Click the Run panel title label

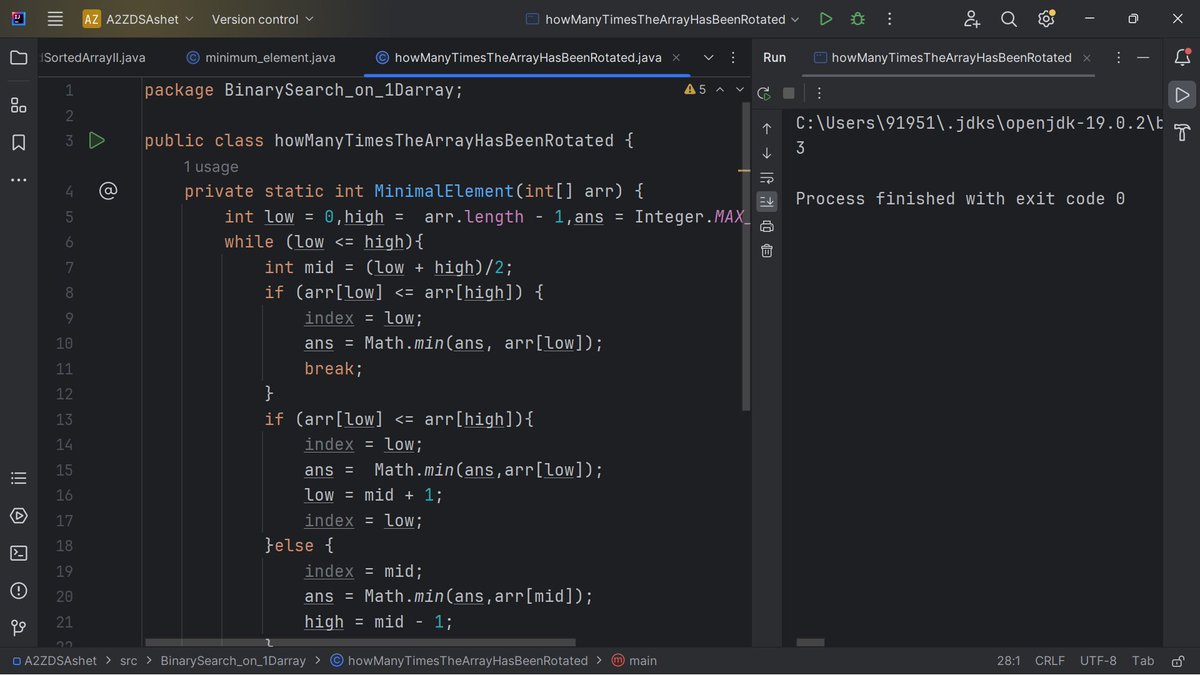[x=774, y=57]
